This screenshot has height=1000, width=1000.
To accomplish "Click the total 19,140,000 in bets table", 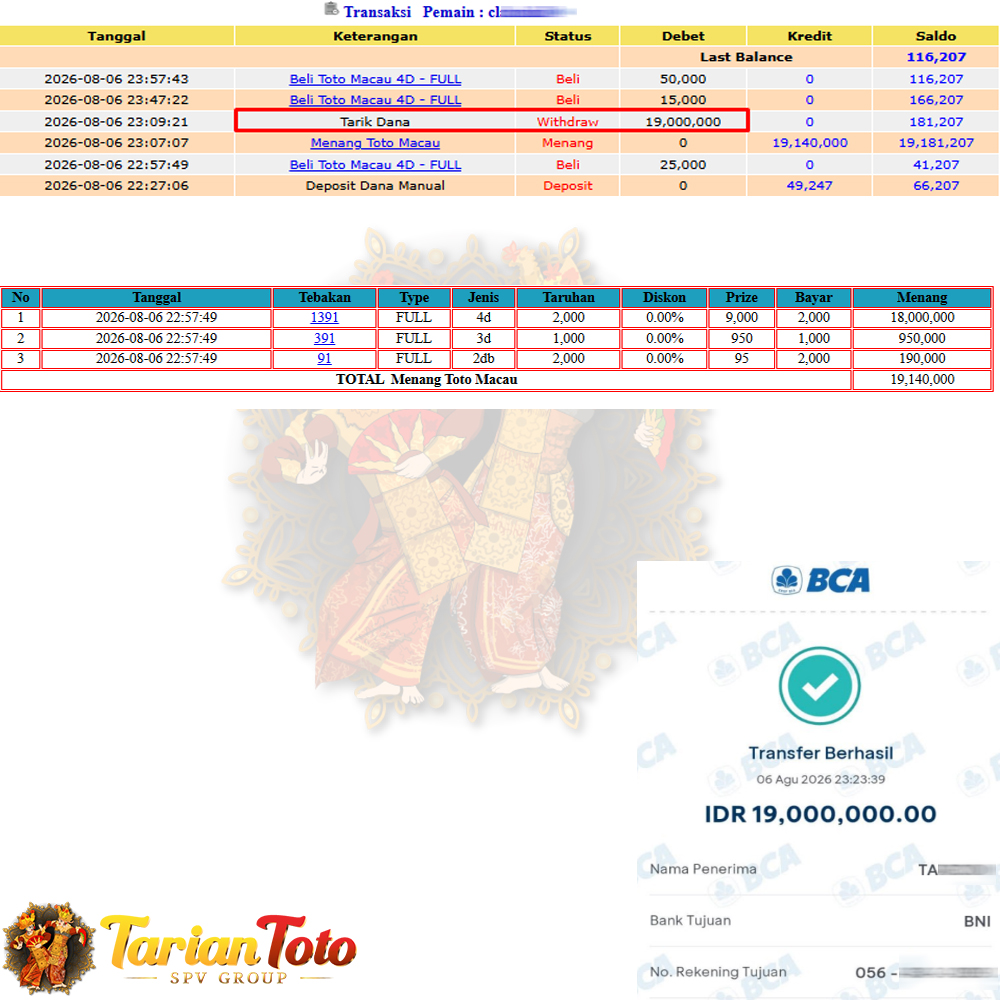I will click(922, 379).
